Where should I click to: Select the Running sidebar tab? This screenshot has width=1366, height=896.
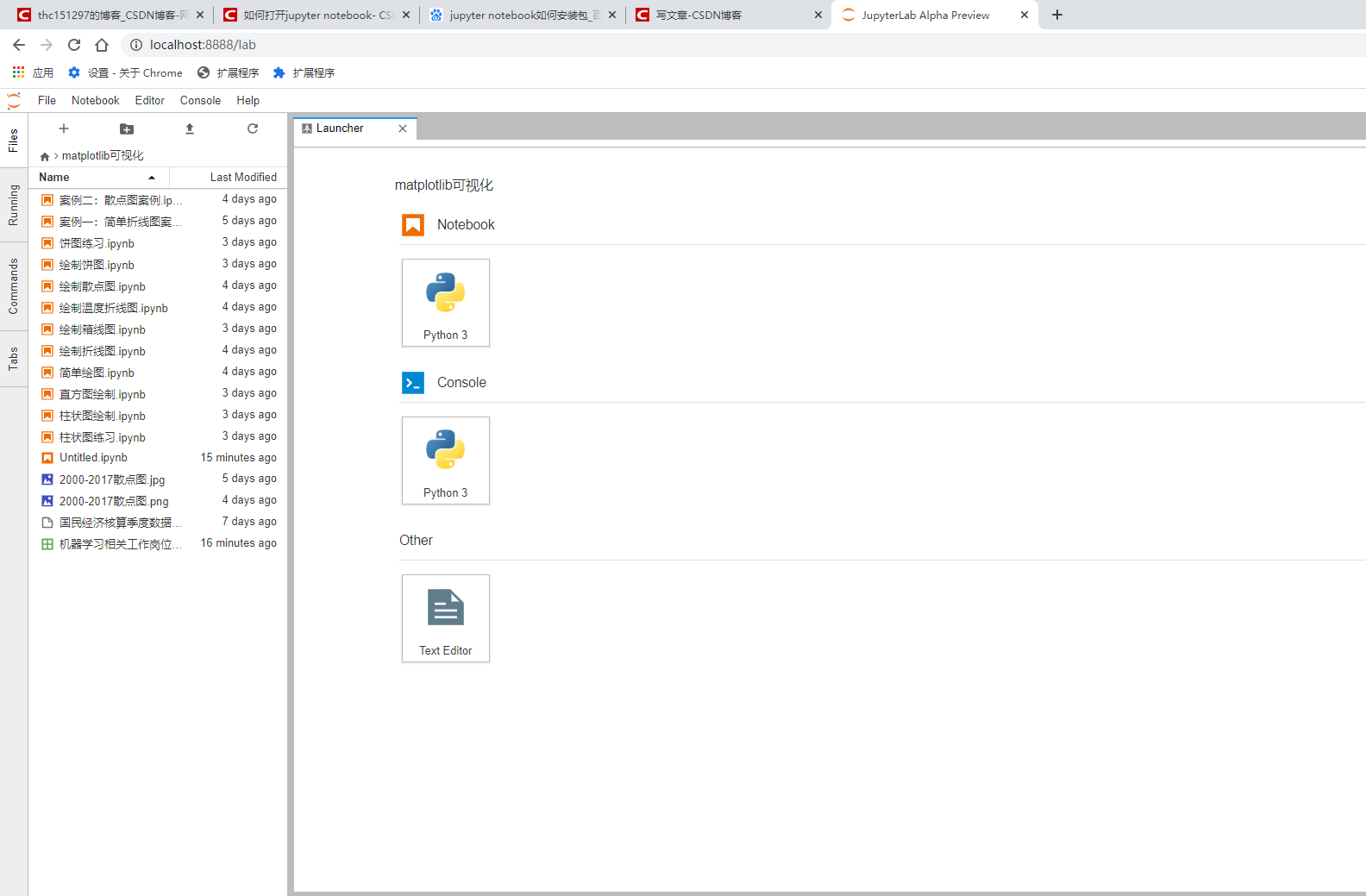click(x=14, y=205)
